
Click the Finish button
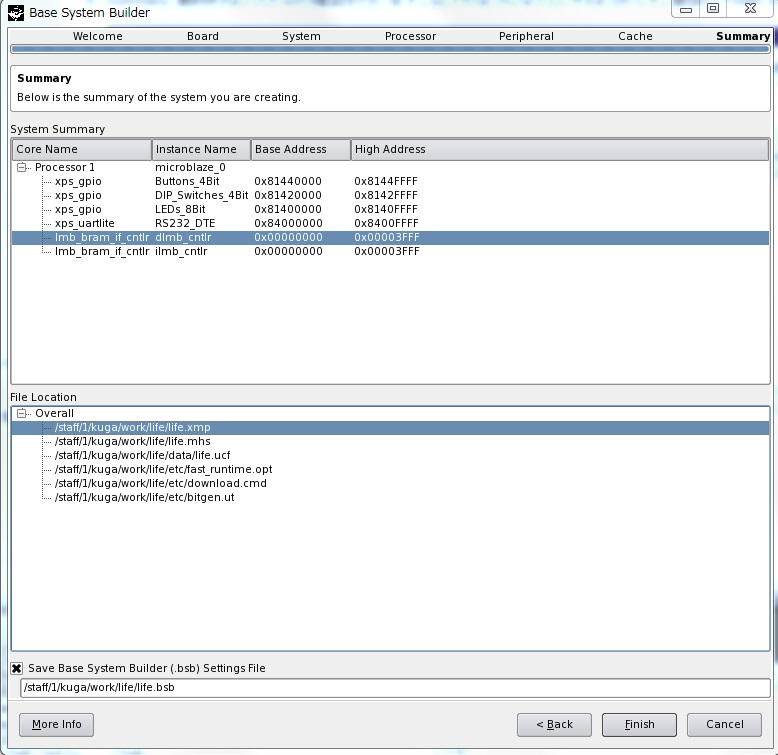(639, 725)
